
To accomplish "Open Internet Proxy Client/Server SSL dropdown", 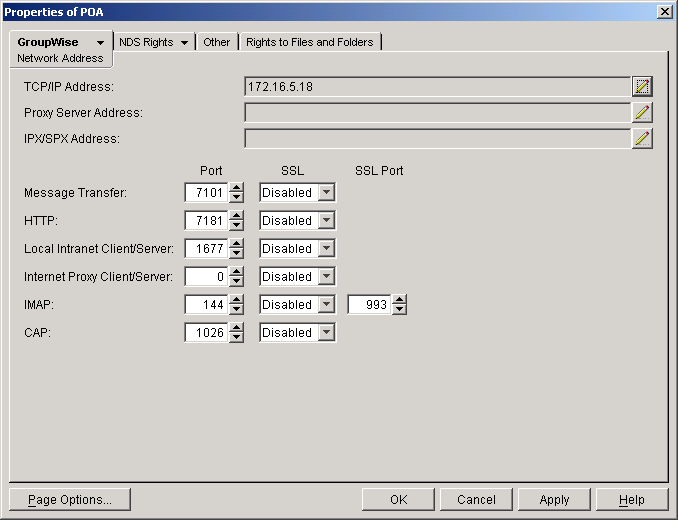I will (x=326, y=276).
